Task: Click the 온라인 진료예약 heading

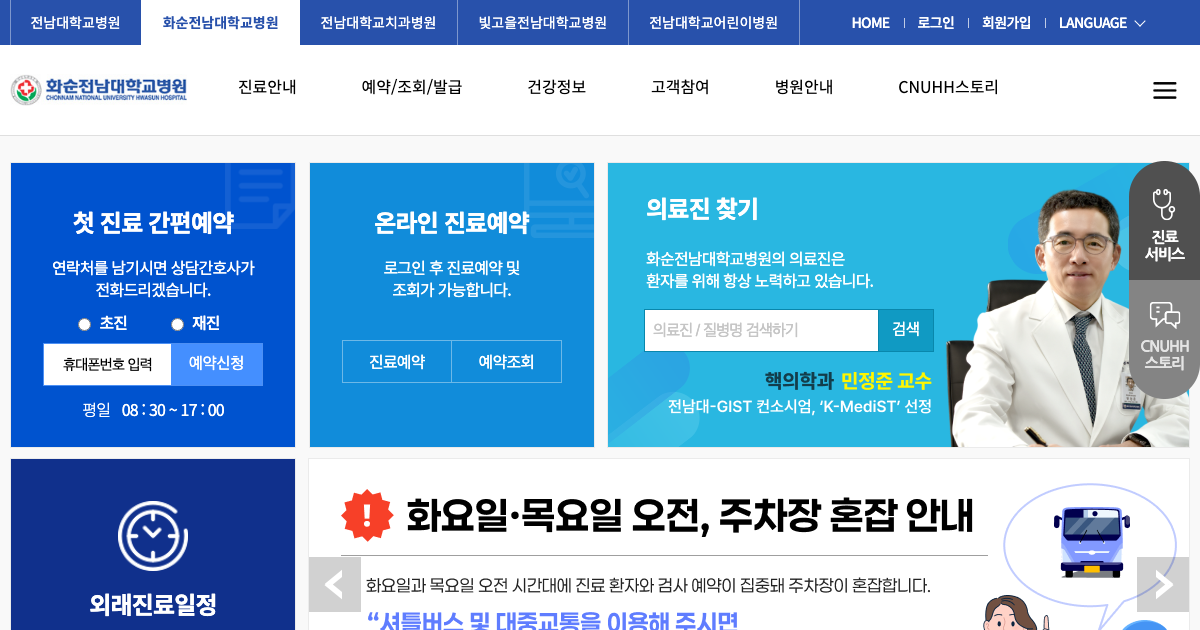Action: point(452,222)
